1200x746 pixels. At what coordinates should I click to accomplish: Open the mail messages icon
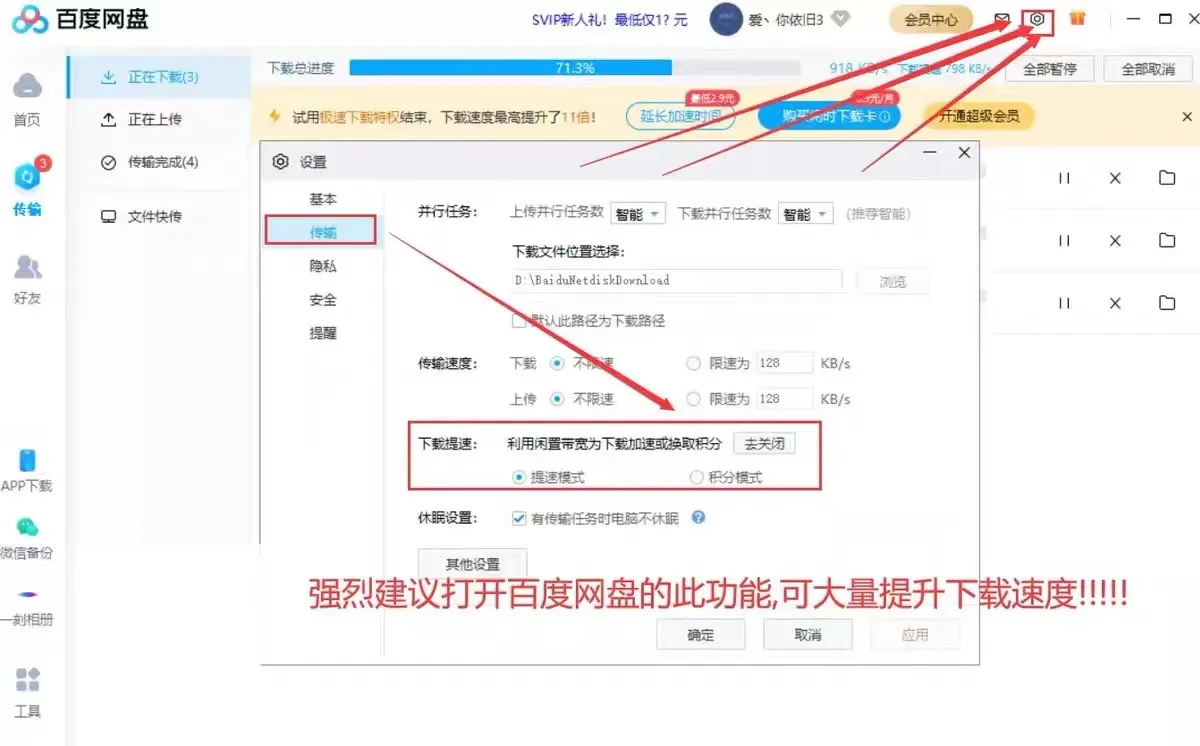pyautogui.click(x=1002, y=19)
